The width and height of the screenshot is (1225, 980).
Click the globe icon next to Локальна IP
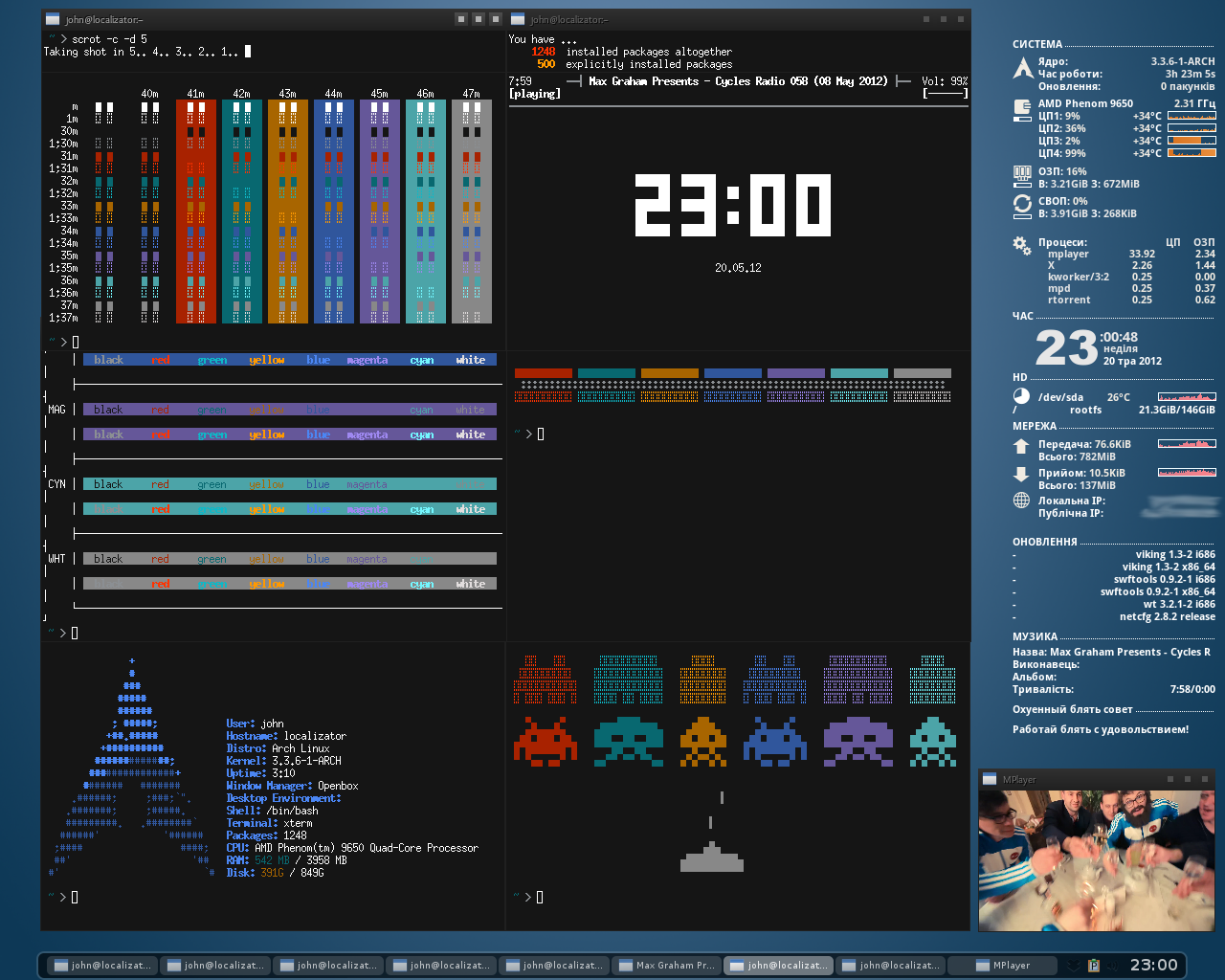tap(1020, 500)
